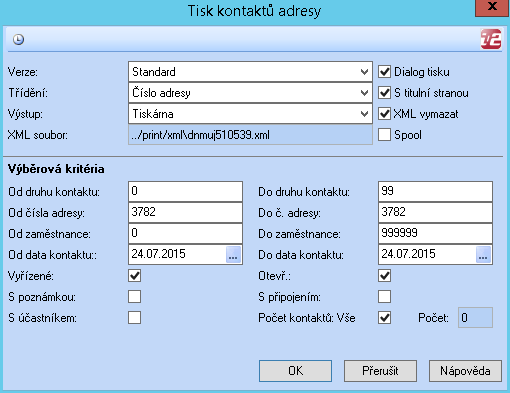Click the XML soubor: label
This screenshot has width=510, height=393.
(x=38, y=135)
